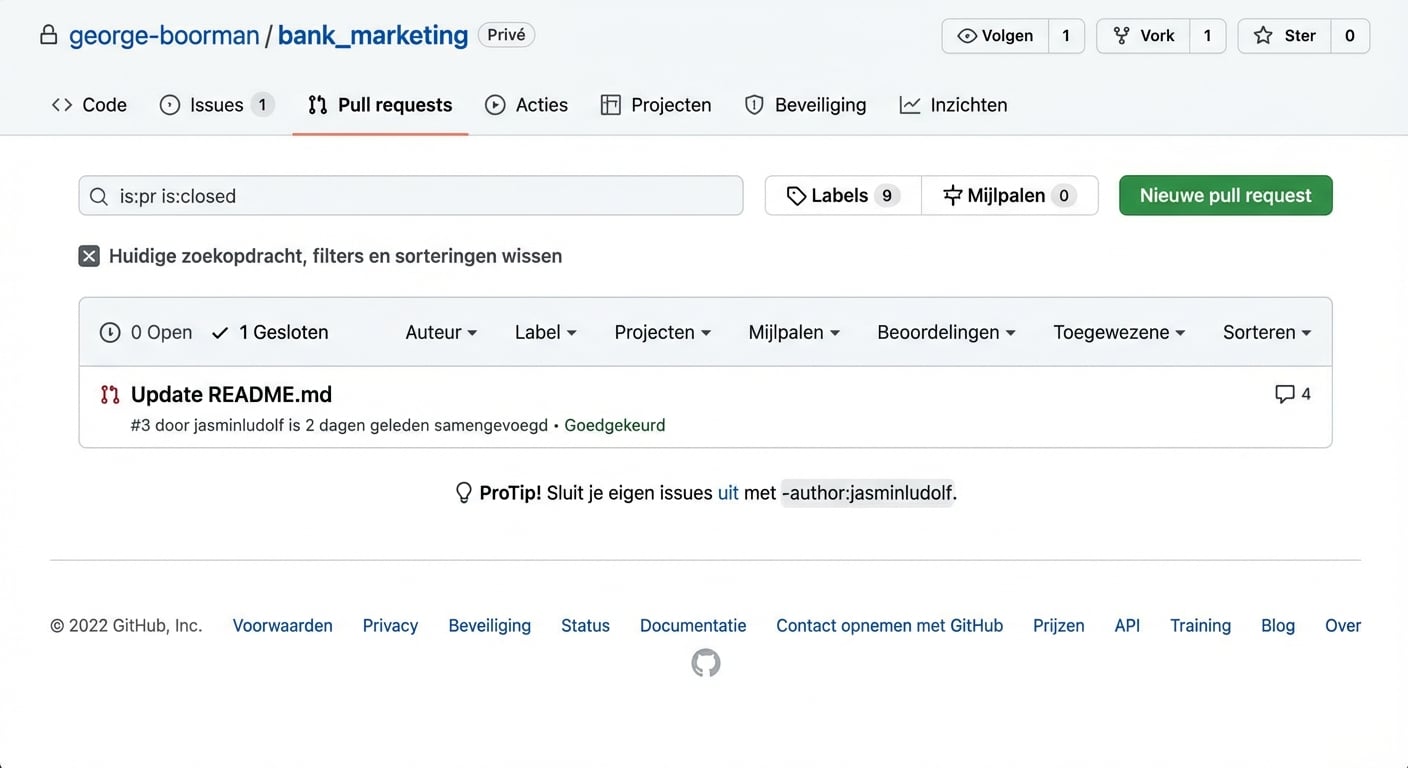Viewport: 1408px width, 768px height.
Task: Select the Code tab icon
Action: pos(62,104)
